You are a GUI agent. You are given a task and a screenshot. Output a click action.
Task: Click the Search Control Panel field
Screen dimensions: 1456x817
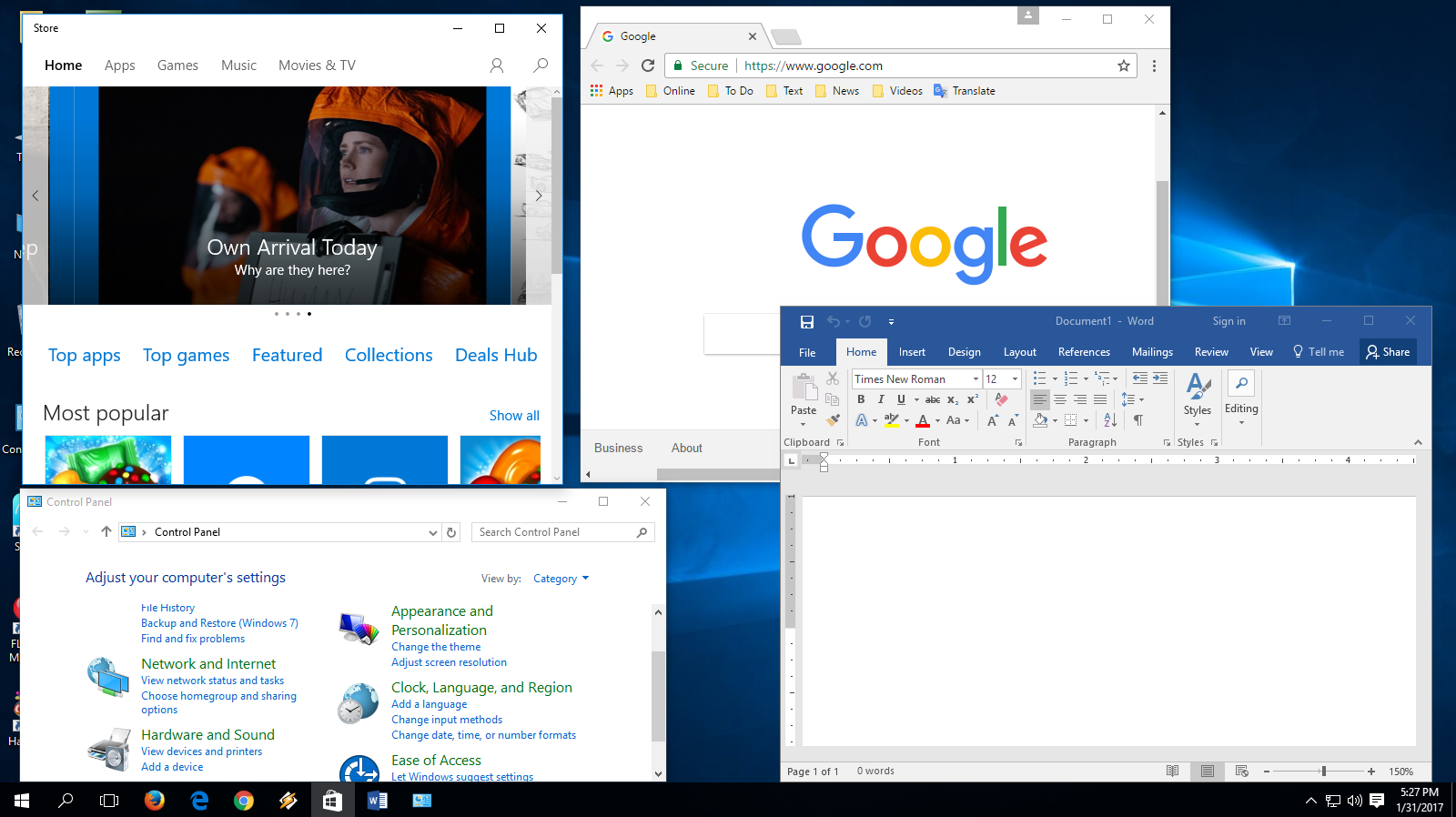pyautogui.click(x=562, y=532)
